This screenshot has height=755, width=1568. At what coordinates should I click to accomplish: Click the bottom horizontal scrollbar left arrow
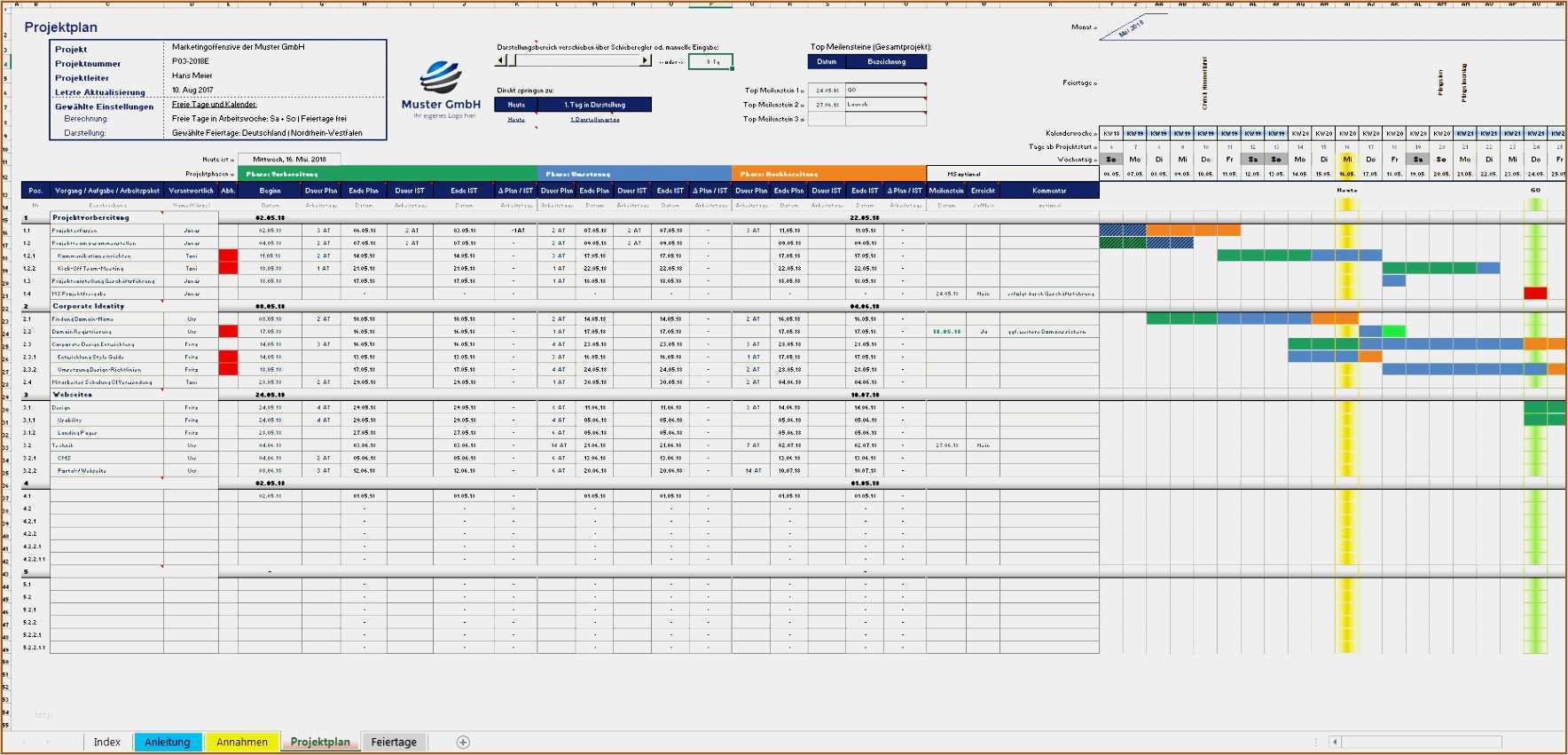tap(1334, 742)
